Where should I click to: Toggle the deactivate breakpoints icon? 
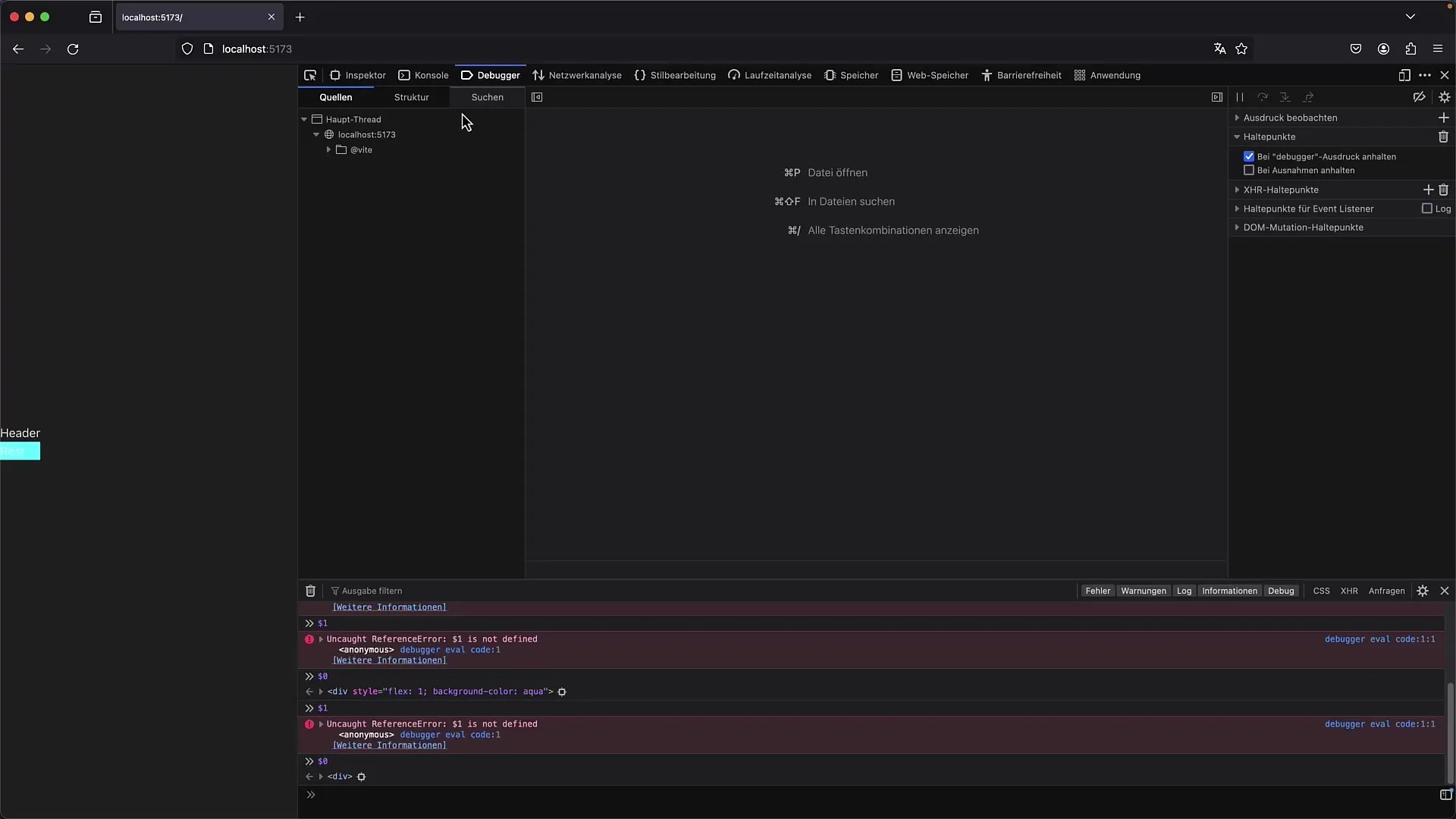tap(1419, 97)
